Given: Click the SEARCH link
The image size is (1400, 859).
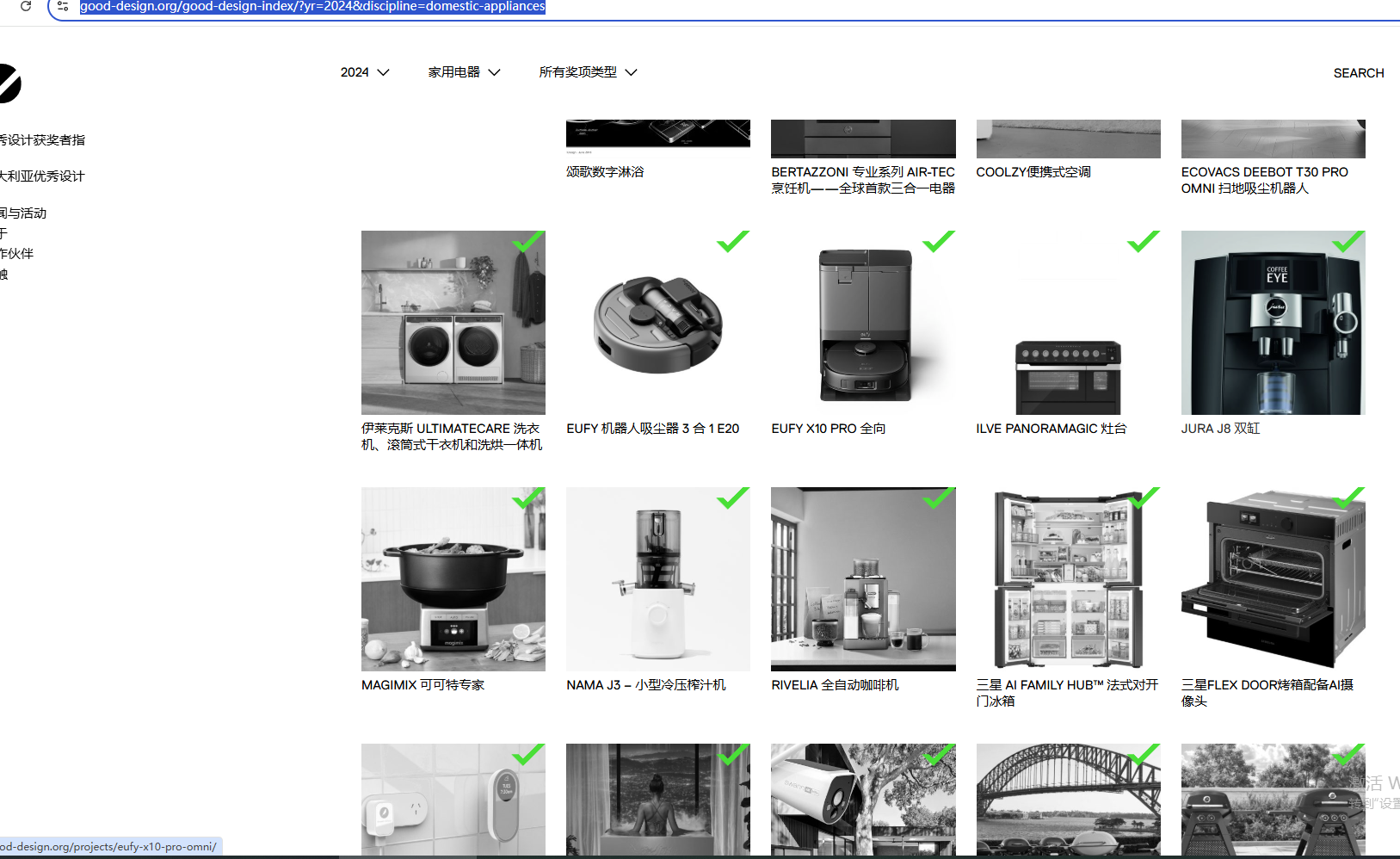Looking at the screenshot, I should tap(1359, 73).
